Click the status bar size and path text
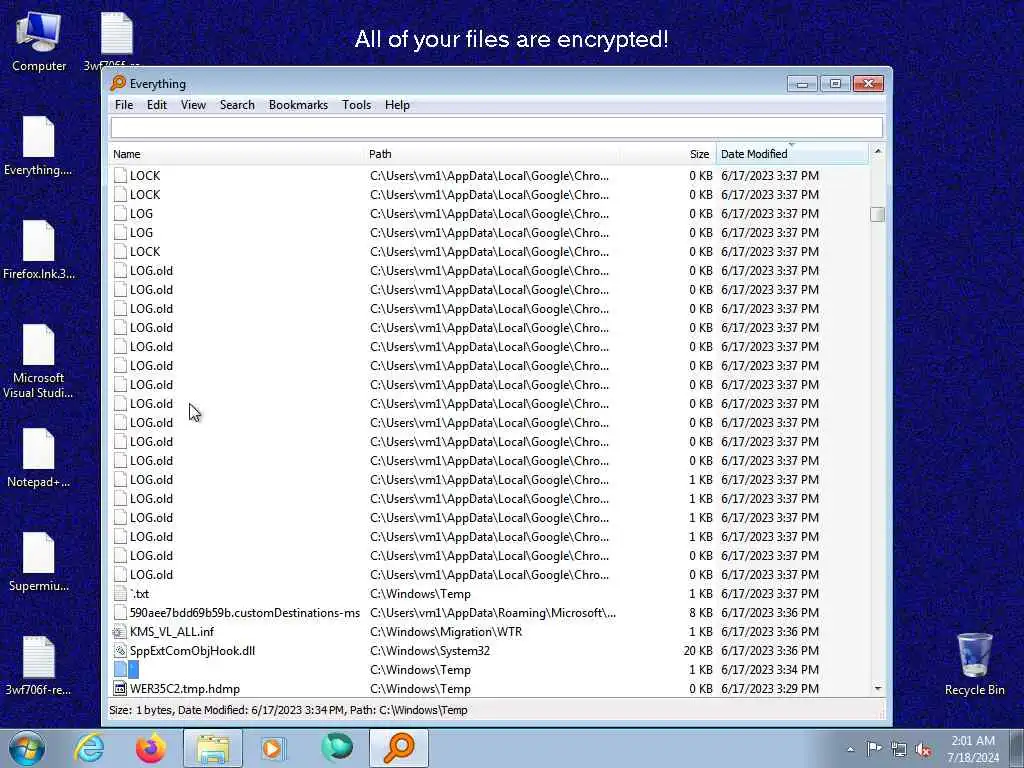Viewport: 1024px width, 768px height. click(x=288, y=710)
